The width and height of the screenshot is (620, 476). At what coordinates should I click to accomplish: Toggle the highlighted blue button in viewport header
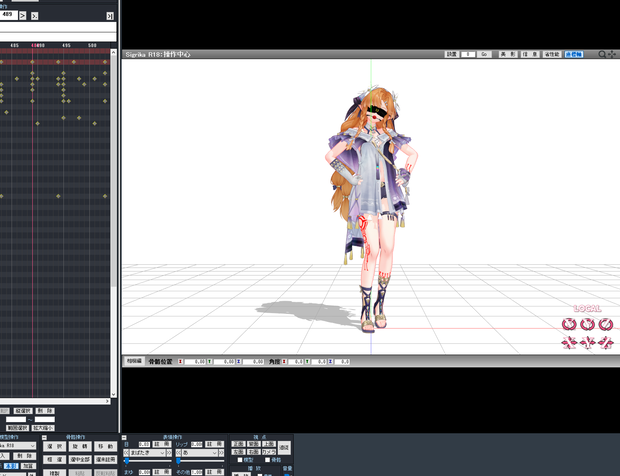574,54
